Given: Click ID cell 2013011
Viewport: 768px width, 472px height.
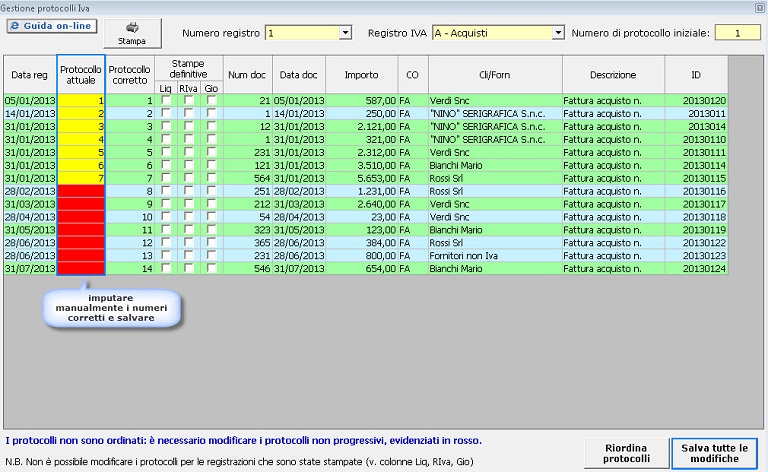Looking at the screenshot, I should tap(696, 113).
